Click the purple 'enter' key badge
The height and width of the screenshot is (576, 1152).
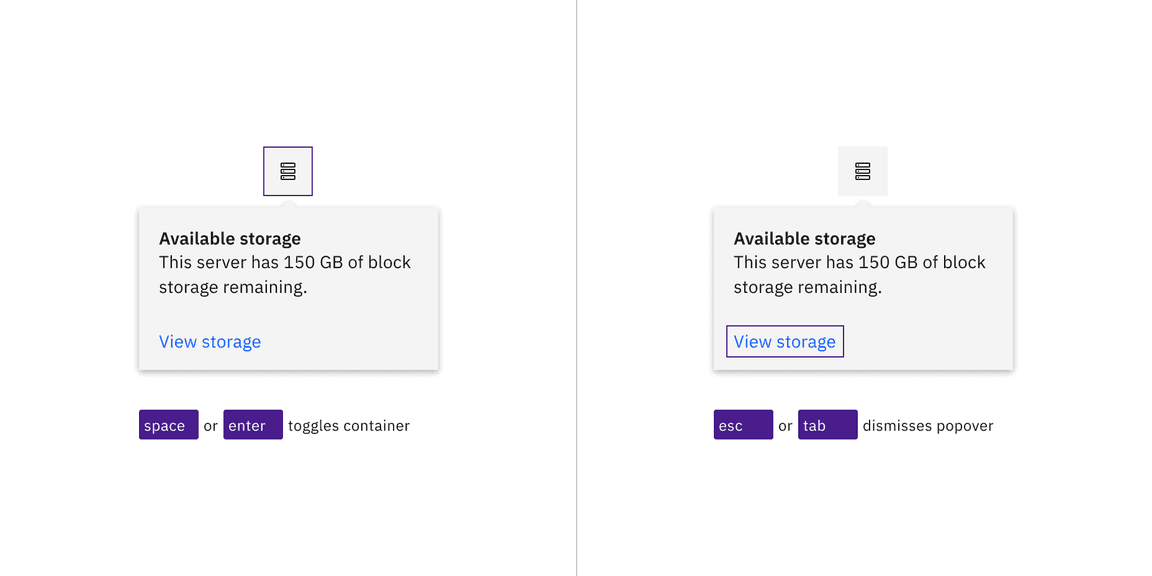pyautogui.click(x=252, y=424)
